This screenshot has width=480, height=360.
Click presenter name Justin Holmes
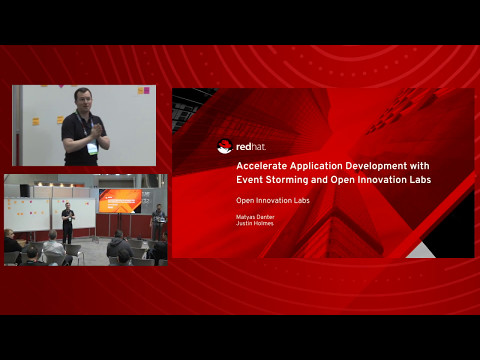[255, 223]
